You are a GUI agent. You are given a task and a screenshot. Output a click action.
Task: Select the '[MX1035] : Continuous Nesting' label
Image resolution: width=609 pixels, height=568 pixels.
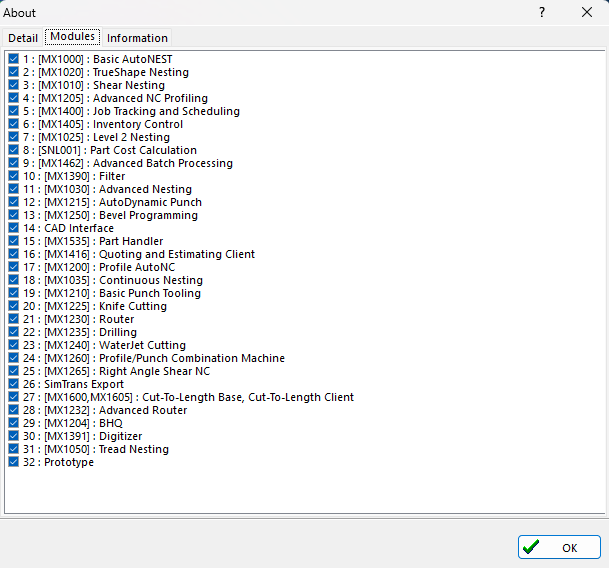(124, 280)
